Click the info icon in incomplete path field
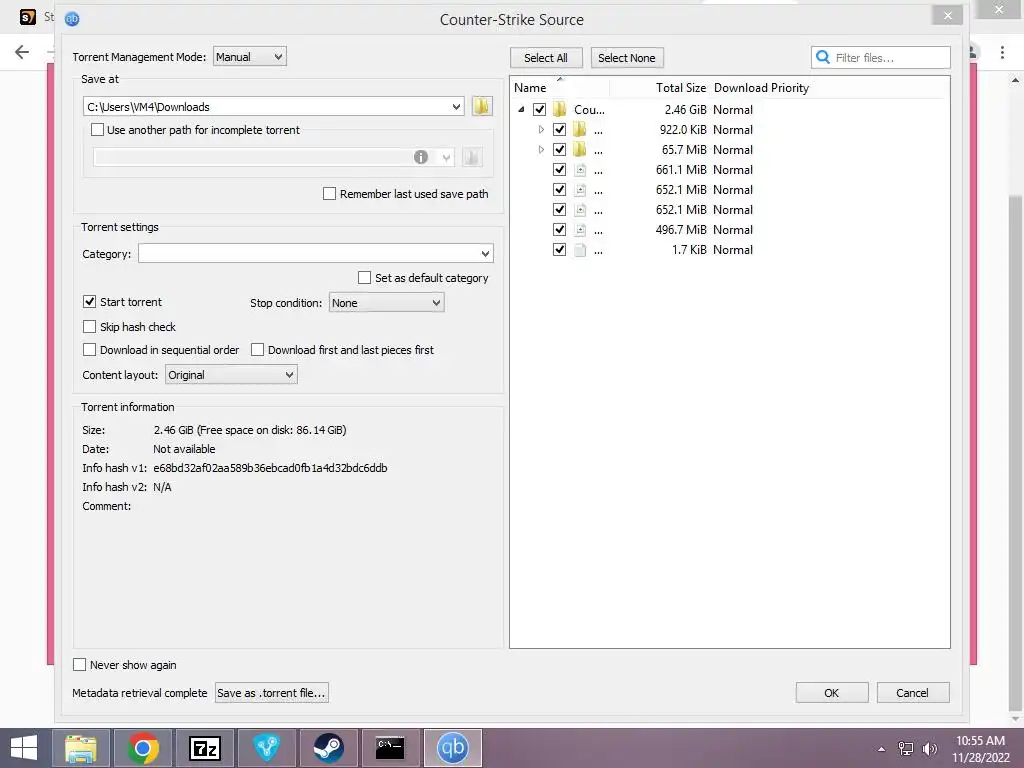 point(421,157)
